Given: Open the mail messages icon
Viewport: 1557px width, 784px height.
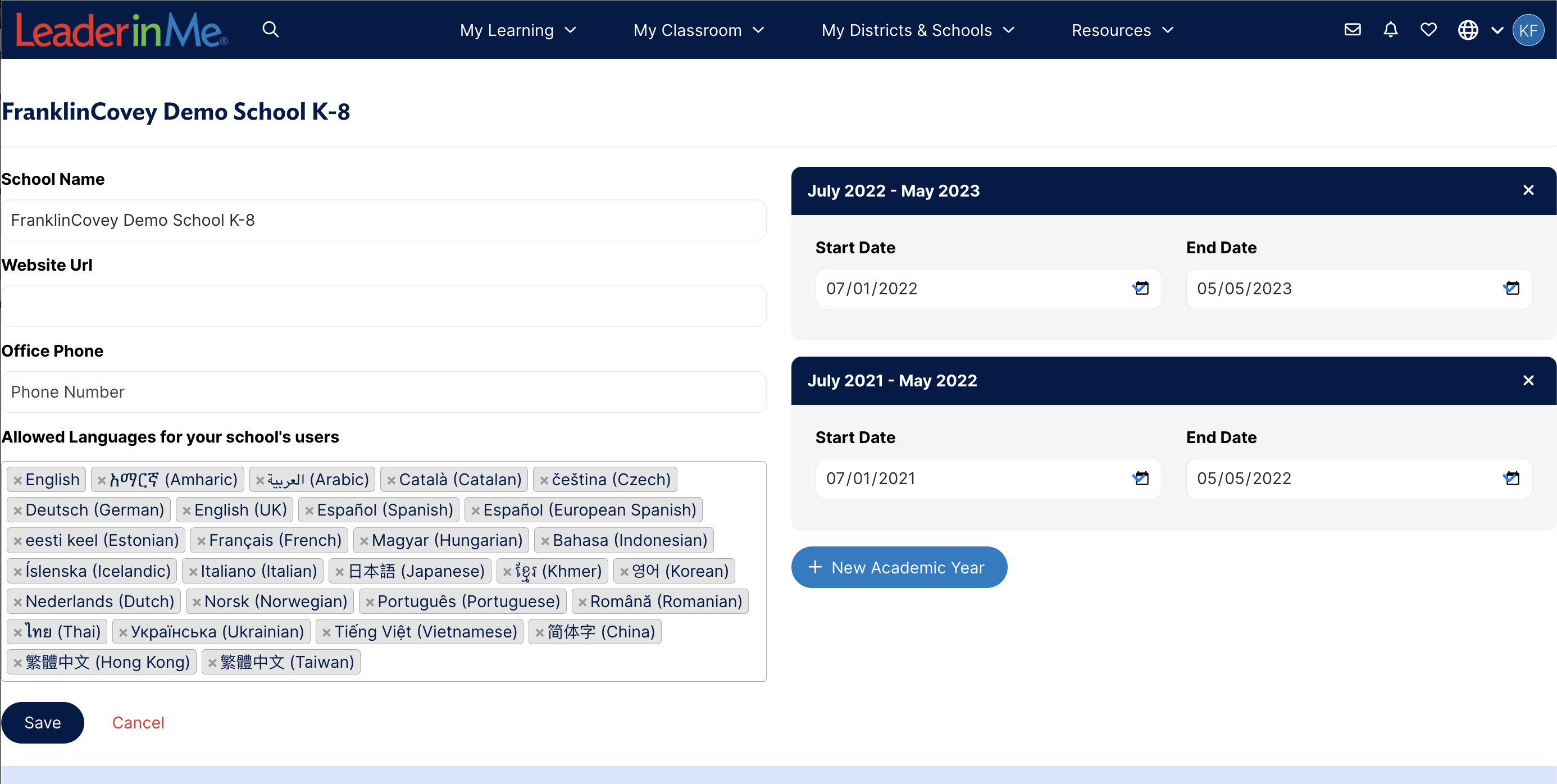Looking at the screenshot, I should click(1352, 30).
